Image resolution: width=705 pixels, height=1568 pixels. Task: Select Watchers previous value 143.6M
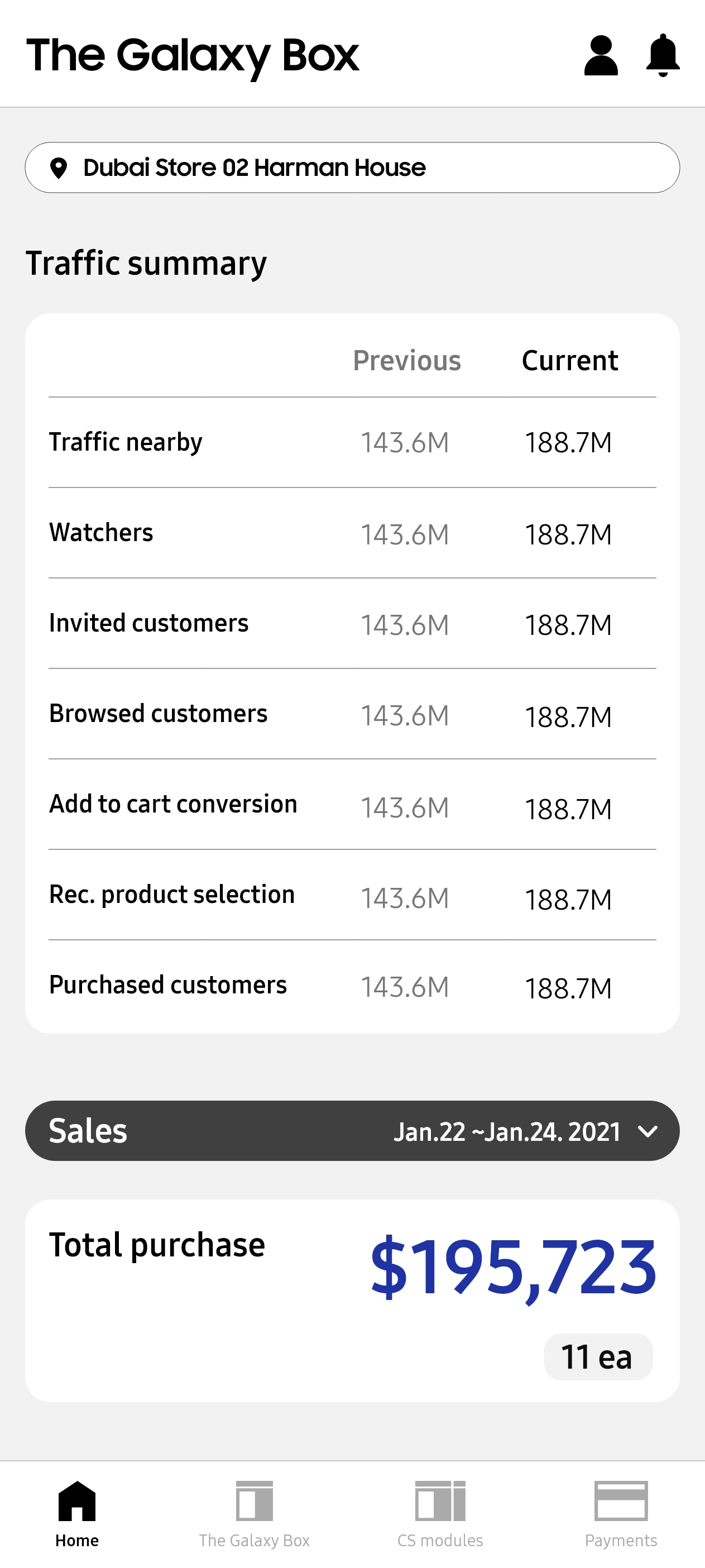tap(405, 535)
